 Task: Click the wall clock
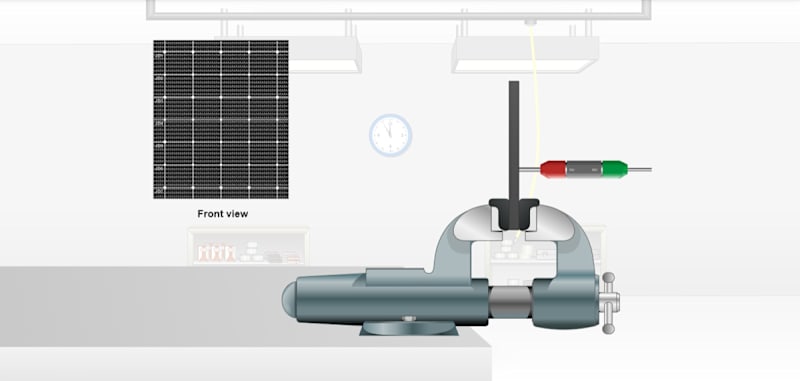[390, 135]
